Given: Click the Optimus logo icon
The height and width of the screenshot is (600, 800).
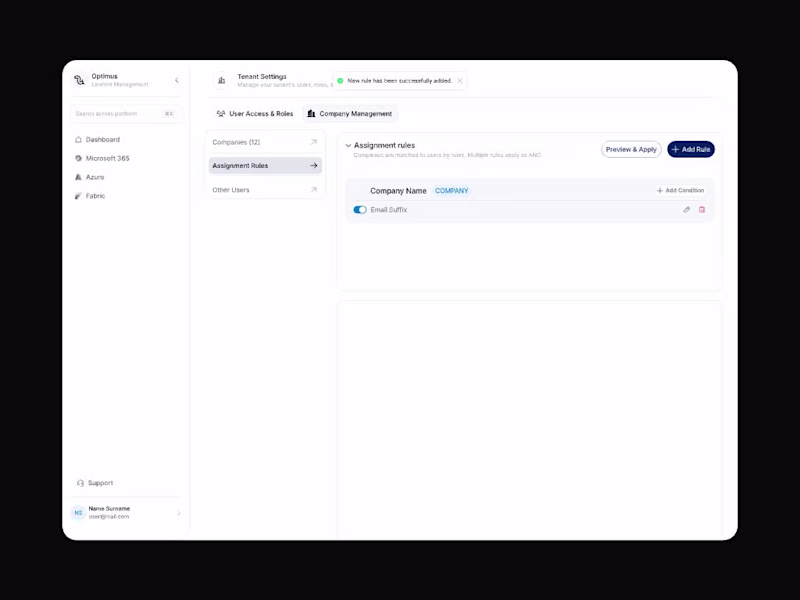Looking at the screenshot, I should pyautogui.click(x=79, y=80).
